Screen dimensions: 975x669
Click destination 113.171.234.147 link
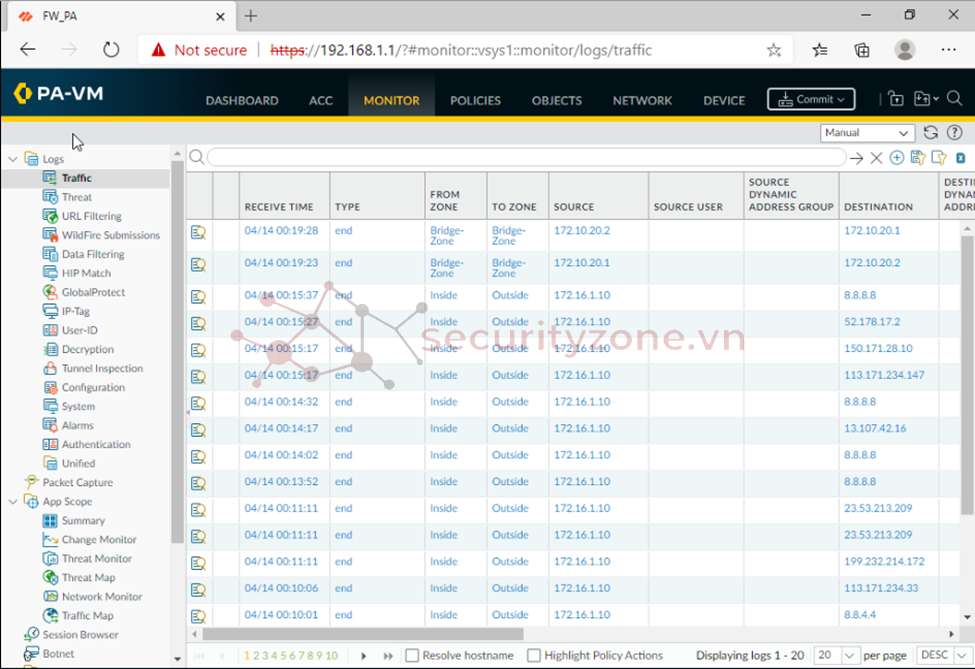(884, 375)
